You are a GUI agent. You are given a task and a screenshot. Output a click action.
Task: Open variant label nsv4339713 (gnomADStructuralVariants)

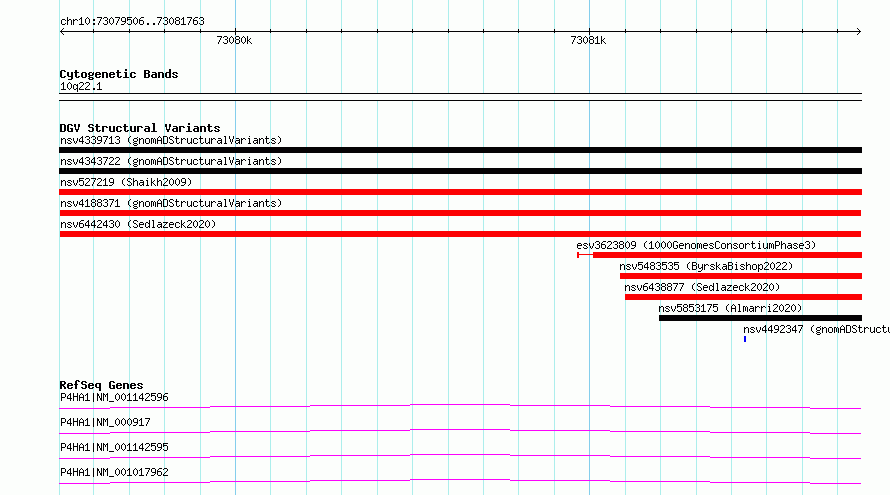click(171, 140)
